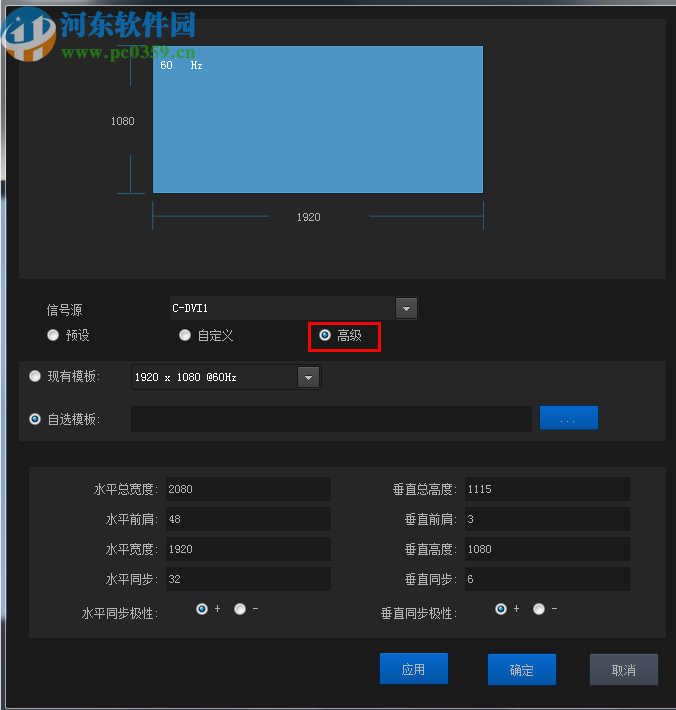The image size is (676, 710).
Task: Choose the 现有模板 radio button
Action: click(x=35, y=376)
